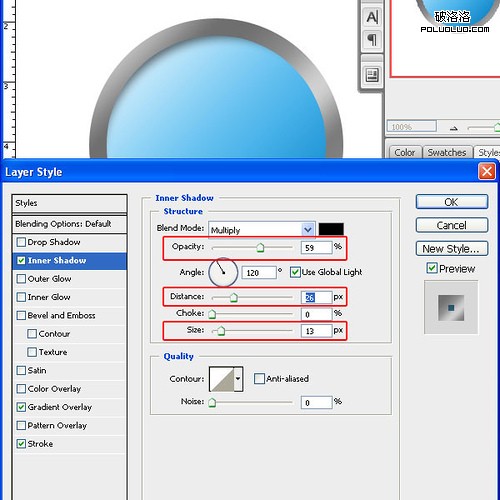Click the style preview thumbnail
This screenshot has width=500, height=500.
coord(451,308)
